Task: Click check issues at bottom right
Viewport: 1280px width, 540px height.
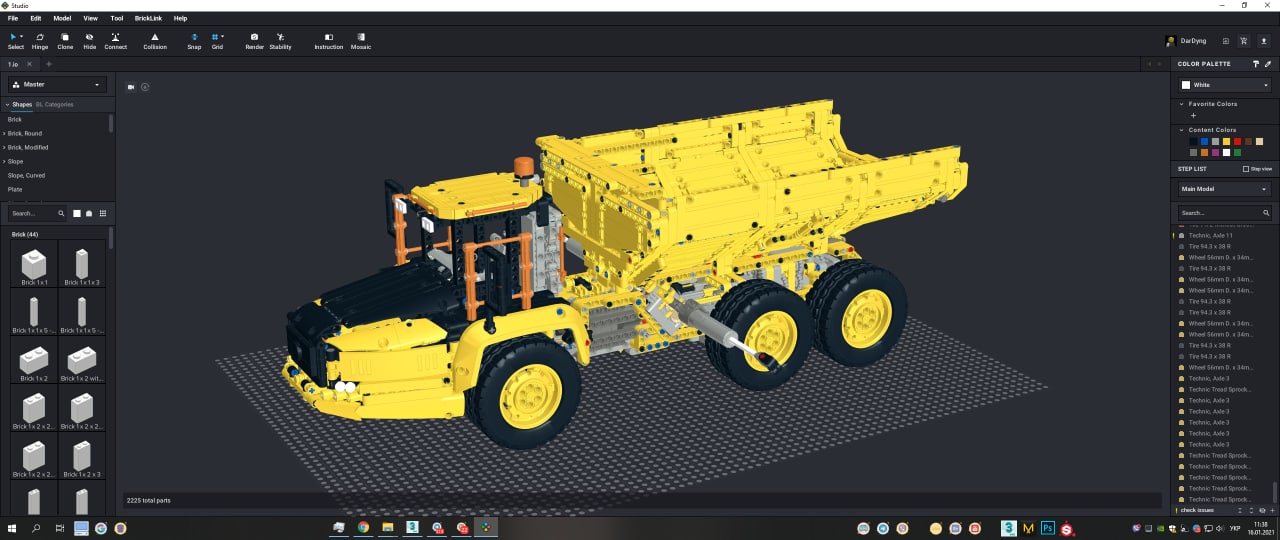Action: coord(1197,510)
